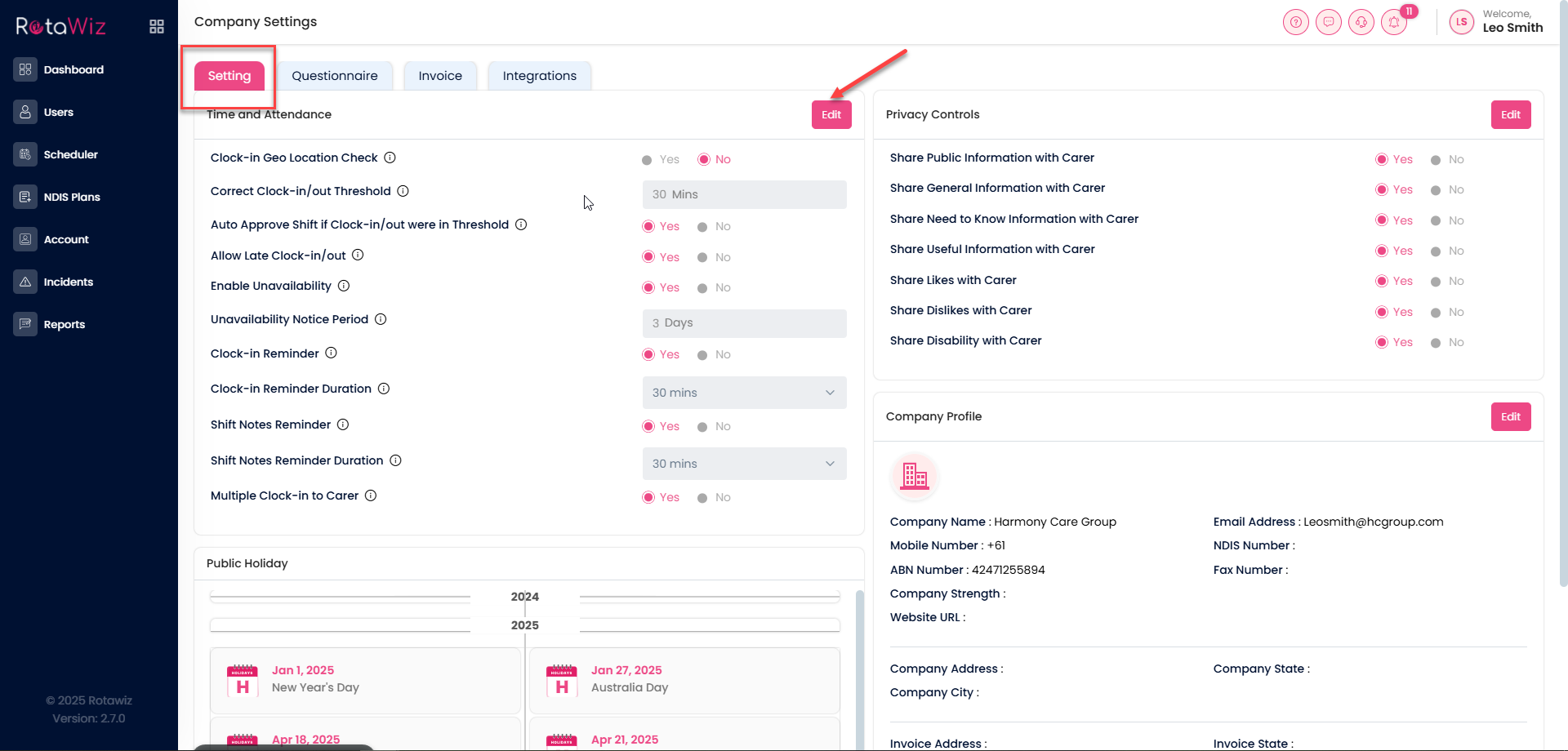Screen dimensions: 1568x751
Task: Edit the Time and Attendance settings
Action: [831, 115]
